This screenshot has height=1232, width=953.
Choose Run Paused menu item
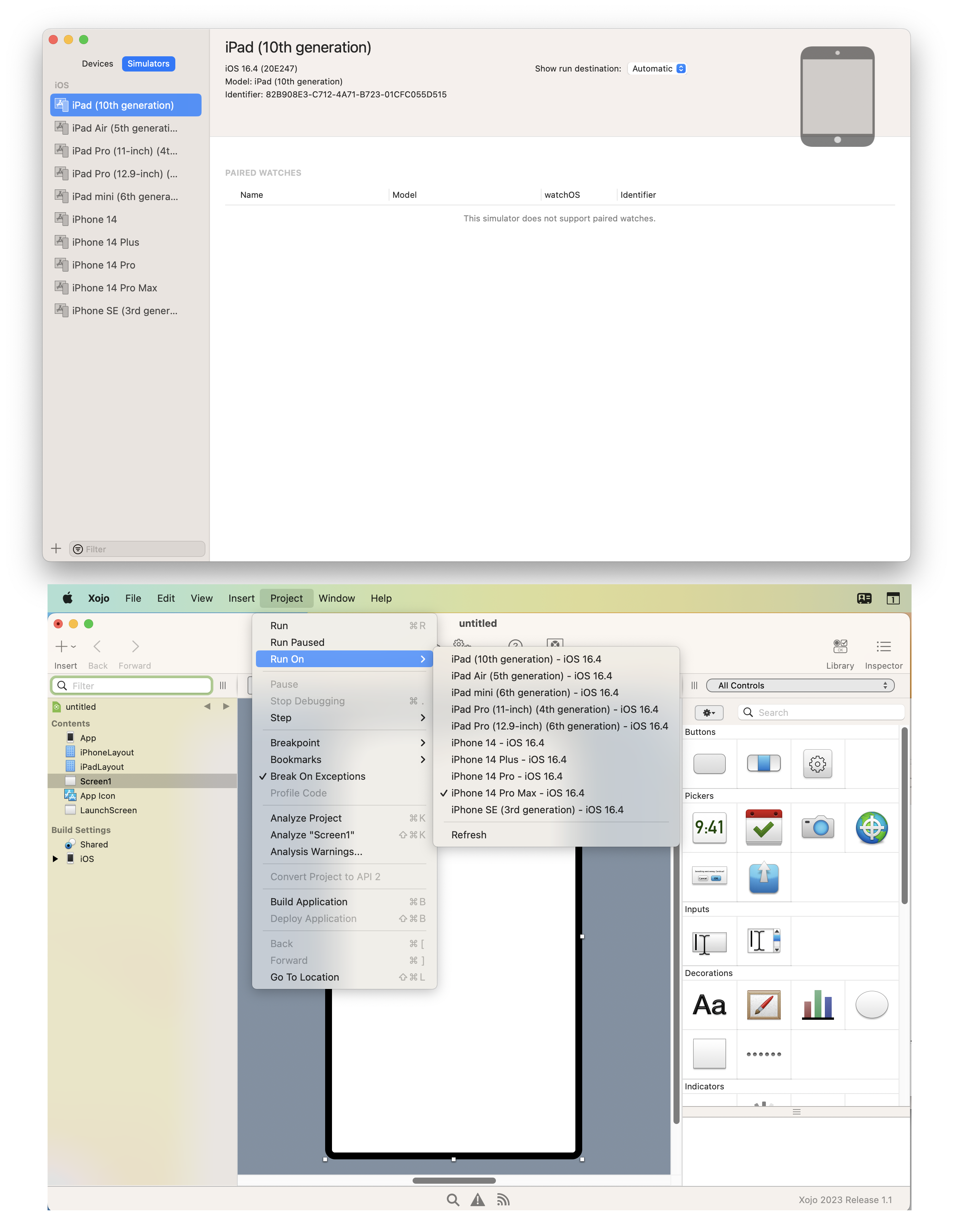[x=345, y=642]
